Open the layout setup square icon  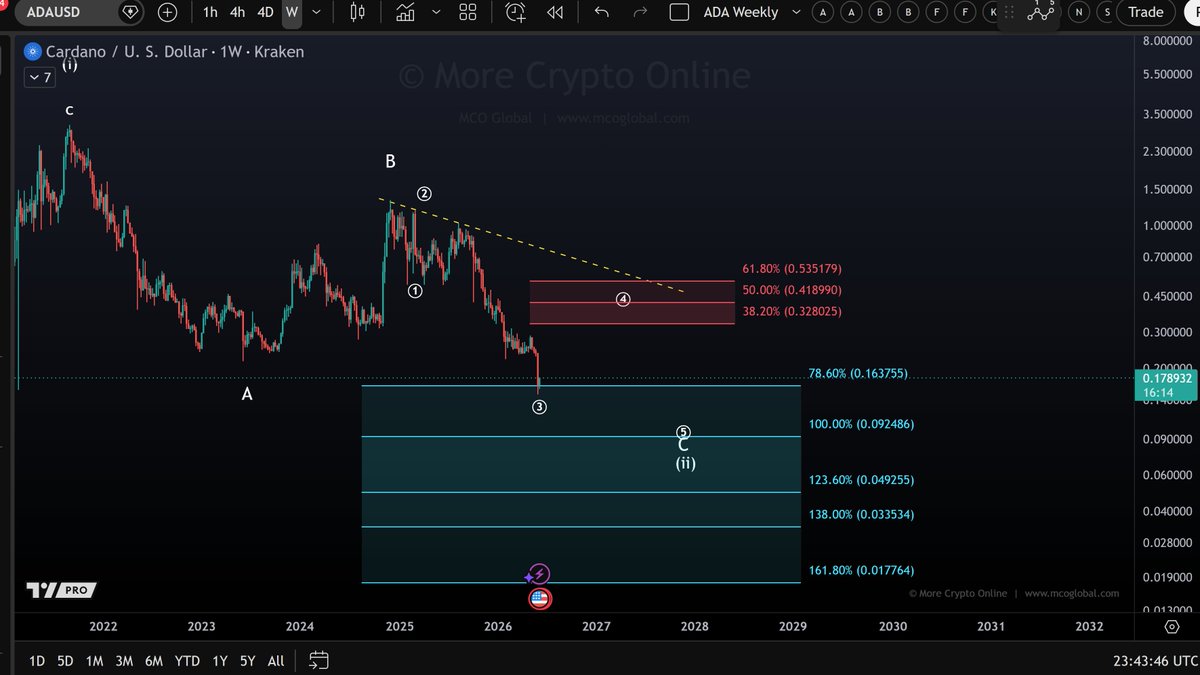(x=679, y=13)
